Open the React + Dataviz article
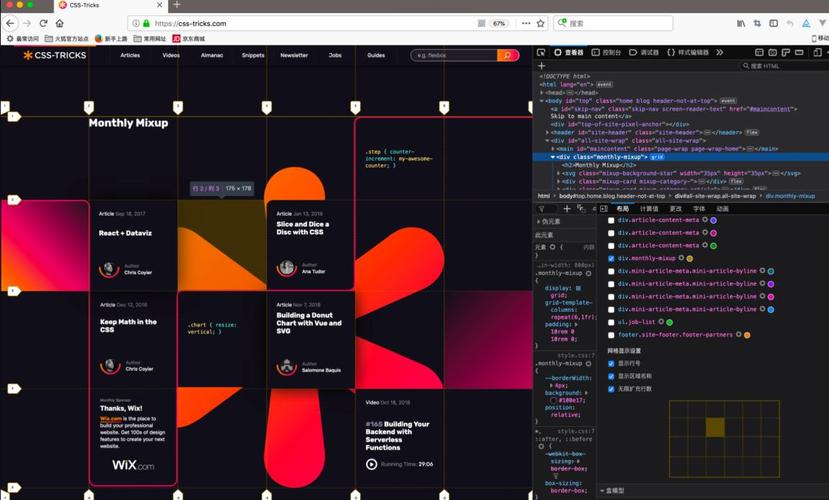Screen dimensions: 829x500 tap(125, 233)
